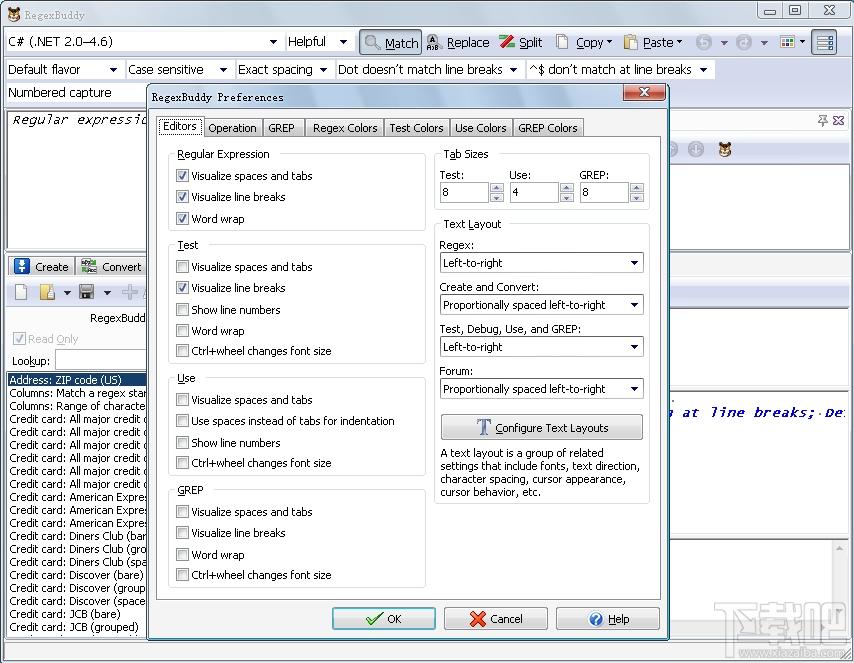
Task: Click the RegexBuddy mascot icon in right panel
Action: (x=724, y=149)
